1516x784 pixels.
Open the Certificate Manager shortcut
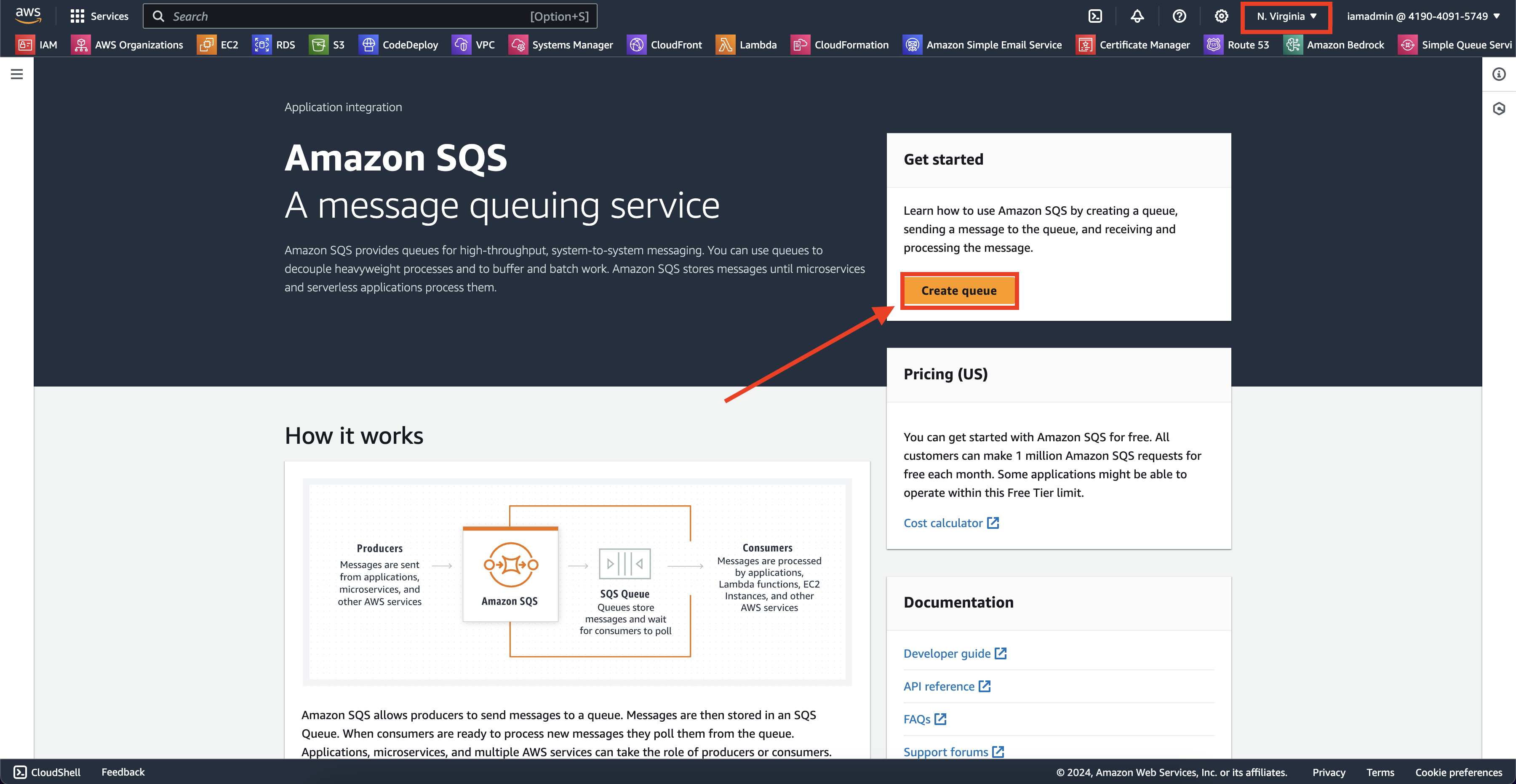(x=1133, y=45)
